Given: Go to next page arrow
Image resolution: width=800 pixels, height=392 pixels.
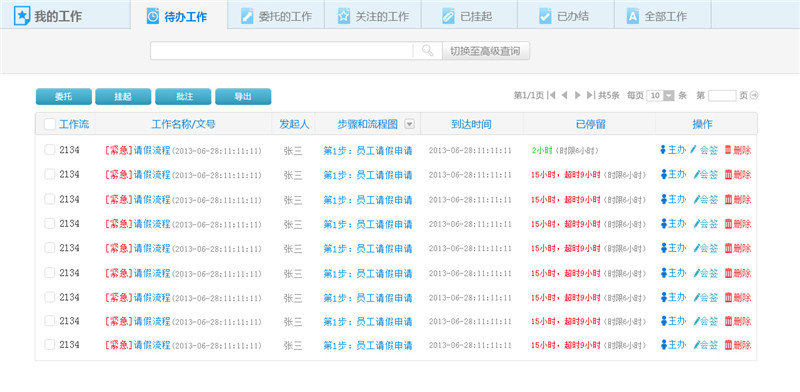Looking at the screenshot, I should (578, 95).
